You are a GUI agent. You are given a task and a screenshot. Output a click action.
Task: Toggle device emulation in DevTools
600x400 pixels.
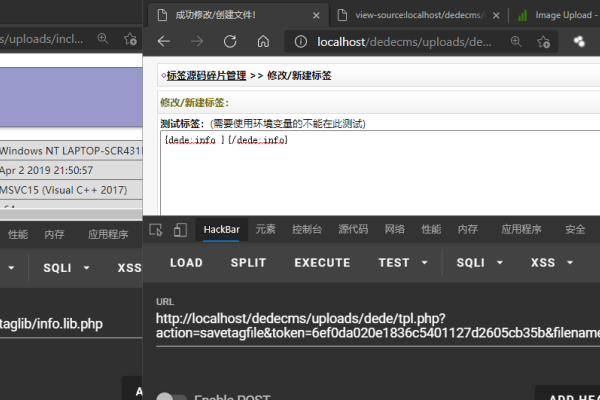coord(180,230)
